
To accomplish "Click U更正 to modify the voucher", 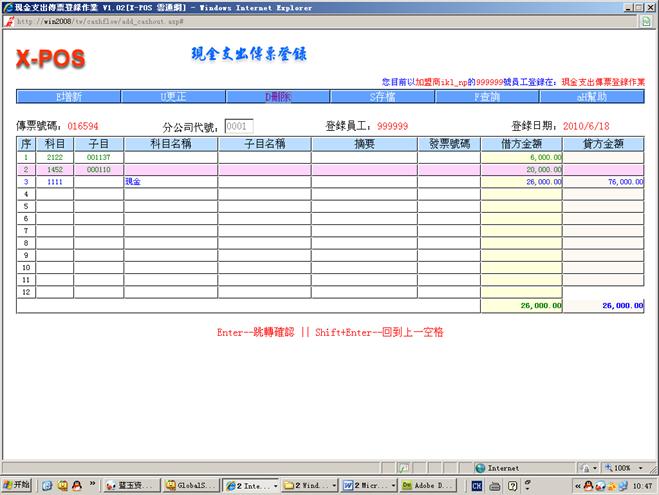I will [x=172, y=97].
